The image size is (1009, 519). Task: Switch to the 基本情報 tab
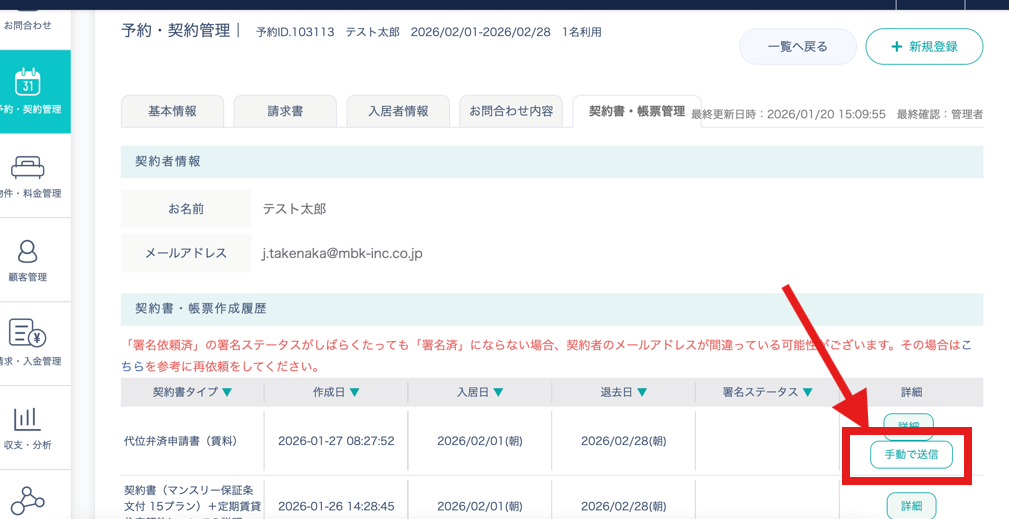(x=172, y=112)
